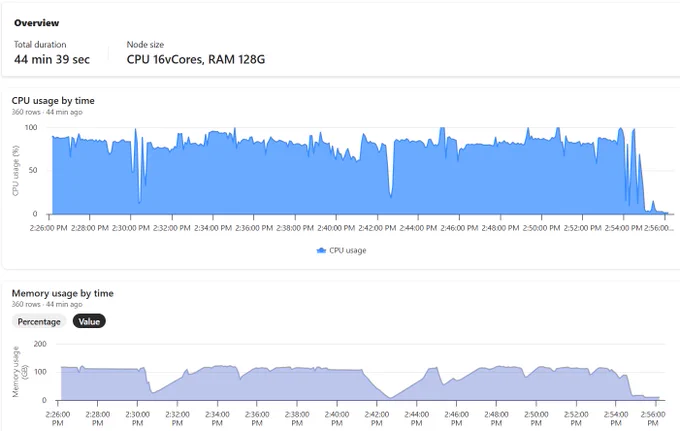The image size is (680, 431).
Task: Click the Overview heading
Action: pyautogui.click(x=36, y=23)
